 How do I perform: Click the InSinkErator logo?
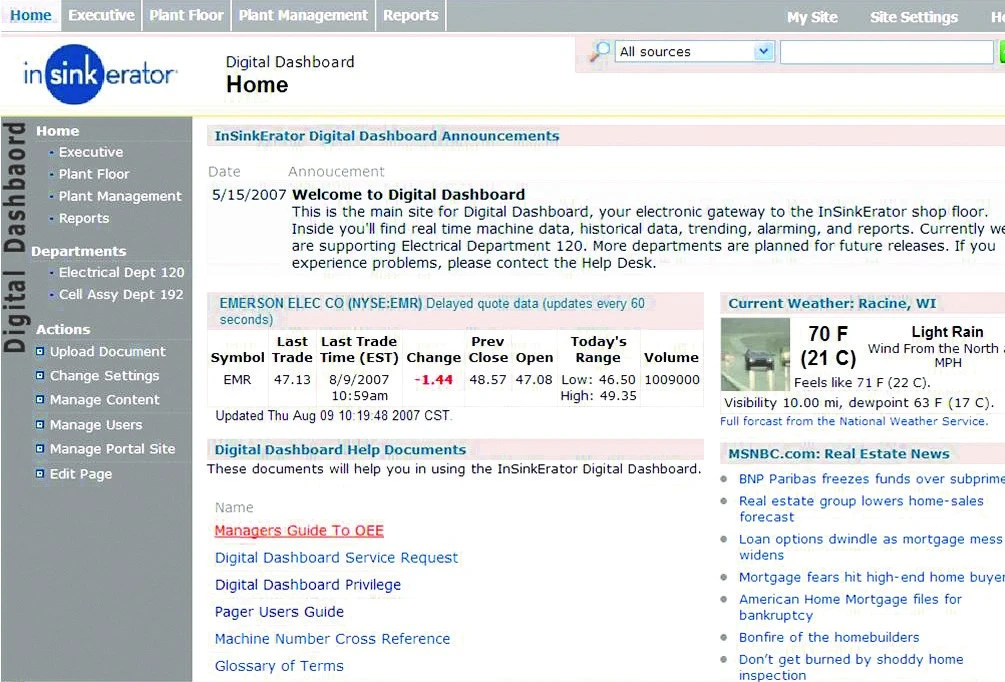[x=97, y=74]
